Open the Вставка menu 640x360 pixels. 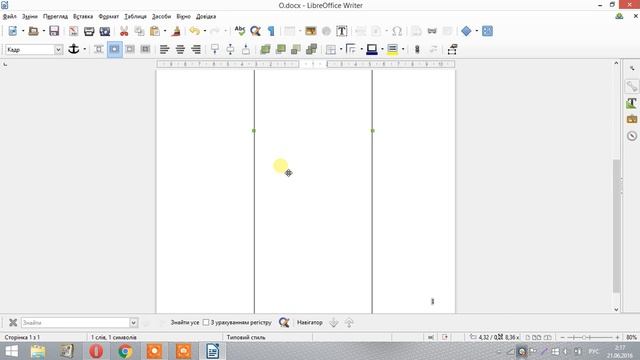pos(83,16)
